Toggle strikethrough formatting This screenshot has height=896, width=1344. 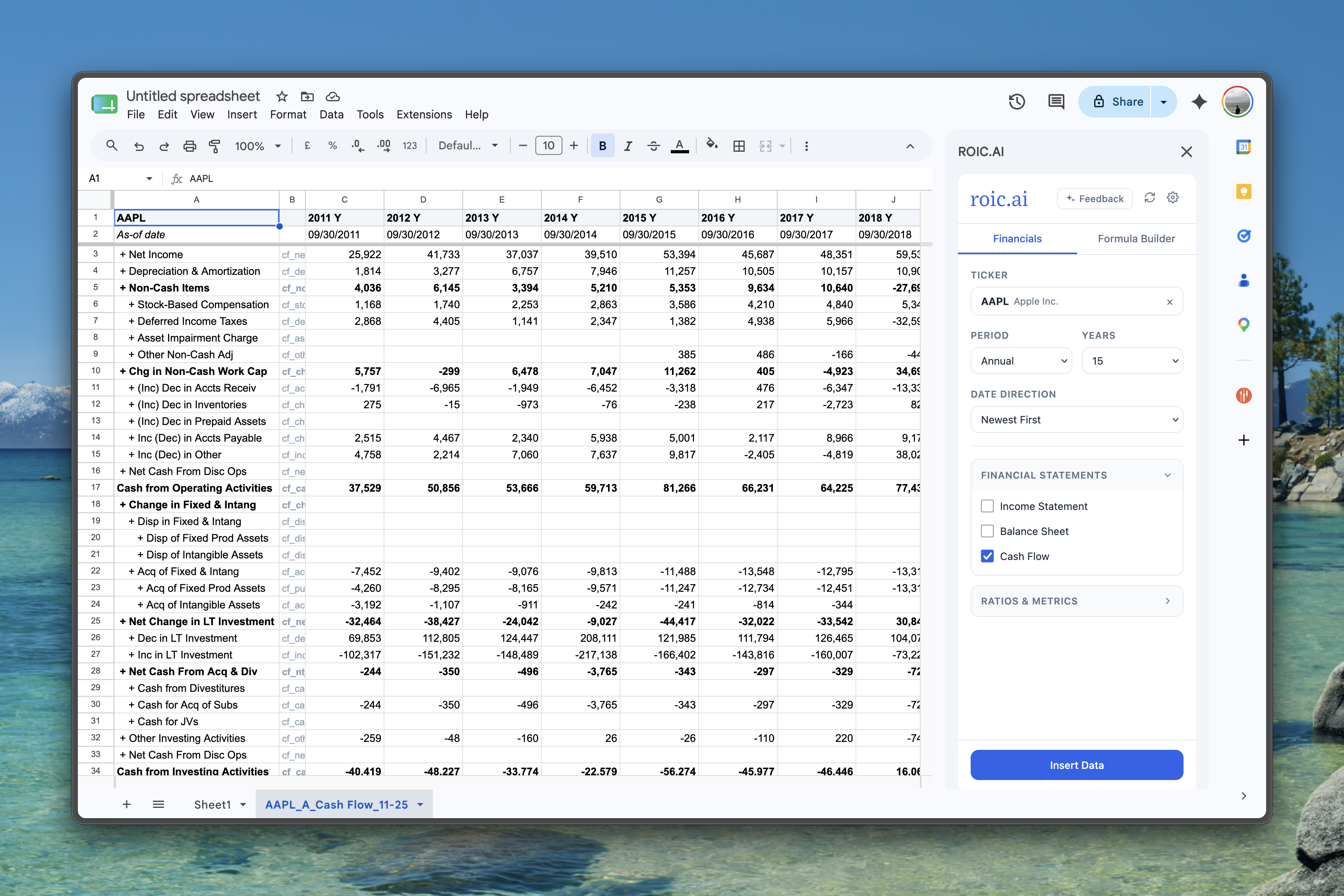(653, 146)
